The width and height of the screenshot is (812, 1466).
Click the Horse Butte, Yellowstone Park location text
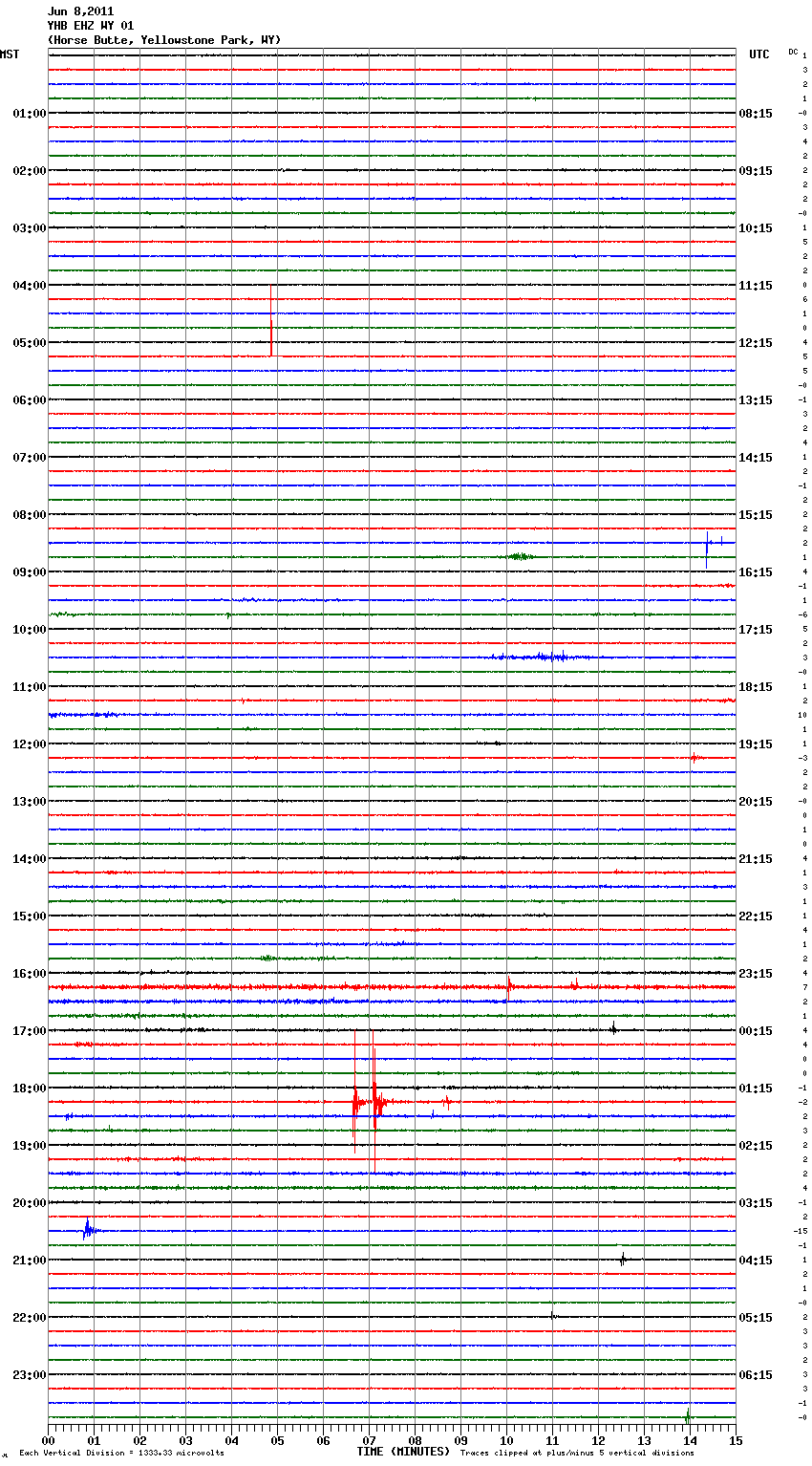(164, 40)
